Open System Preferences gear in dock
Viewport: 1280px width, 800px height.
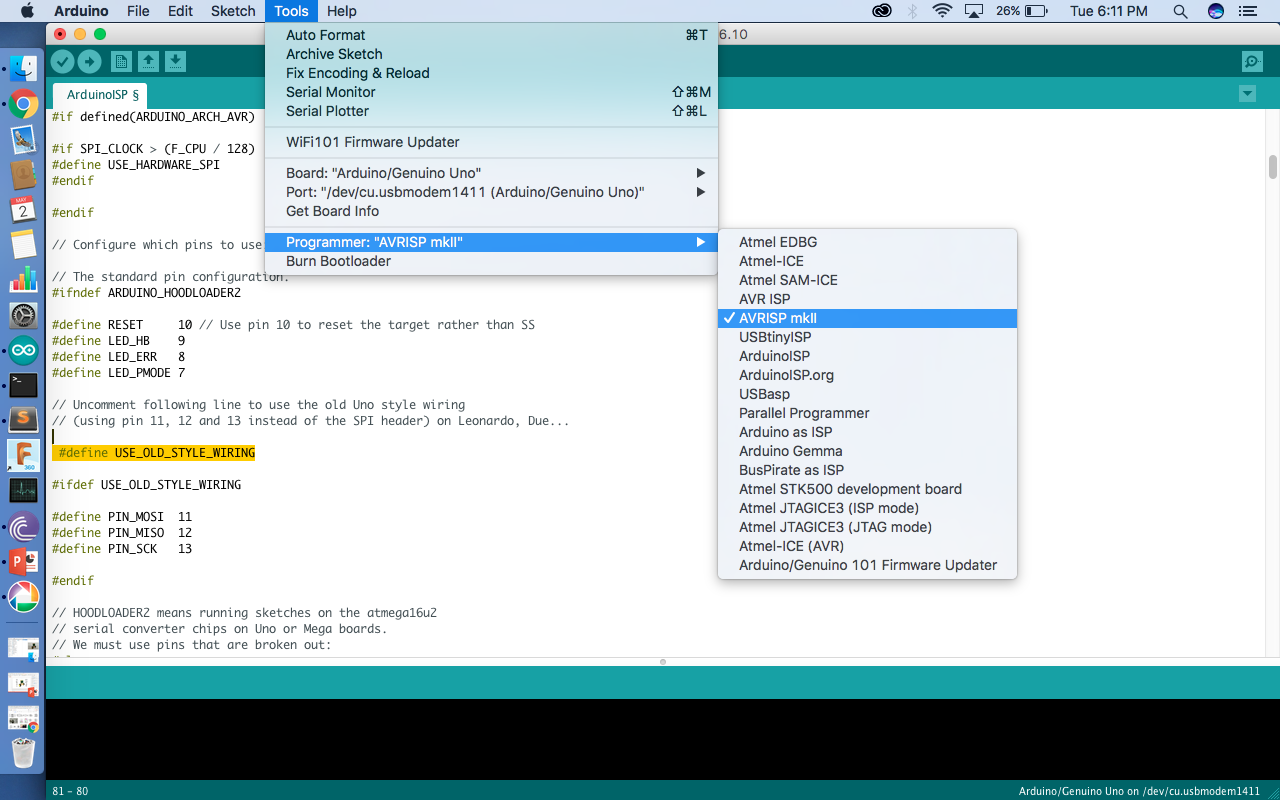pos(23,315)
